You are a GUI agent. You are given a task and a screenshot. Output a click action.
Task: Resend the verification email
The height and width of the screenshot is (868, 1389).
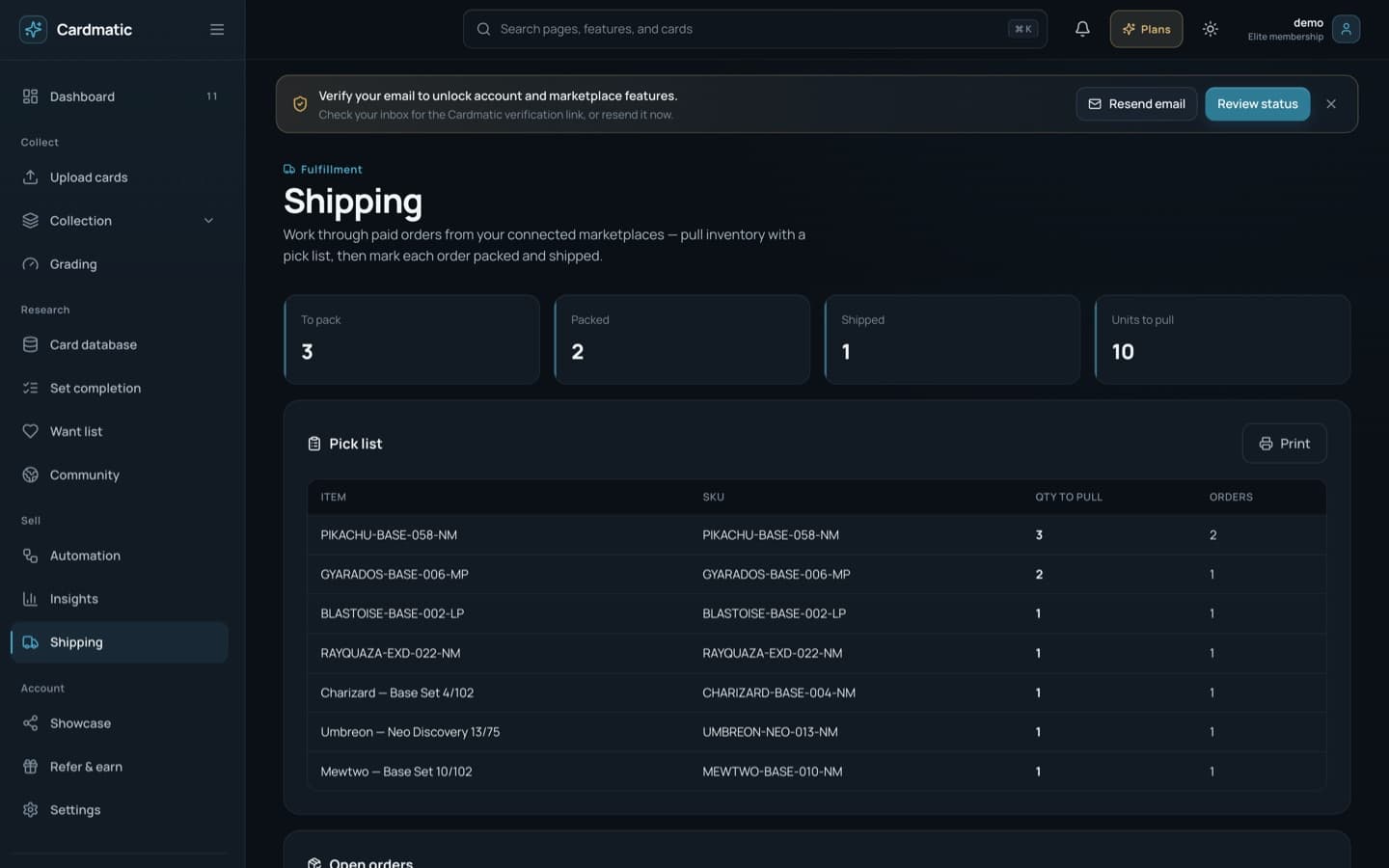[1136, 104]
